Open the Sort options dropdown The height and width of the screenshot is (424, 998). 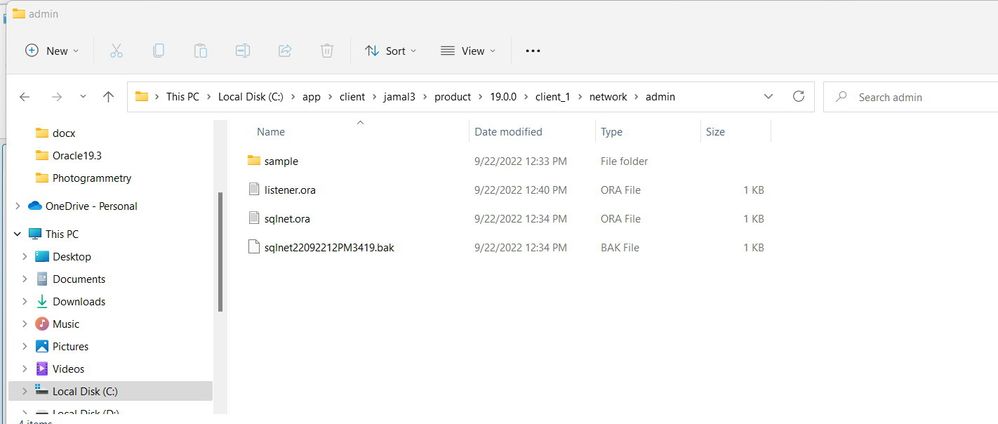tap(391, 51)
